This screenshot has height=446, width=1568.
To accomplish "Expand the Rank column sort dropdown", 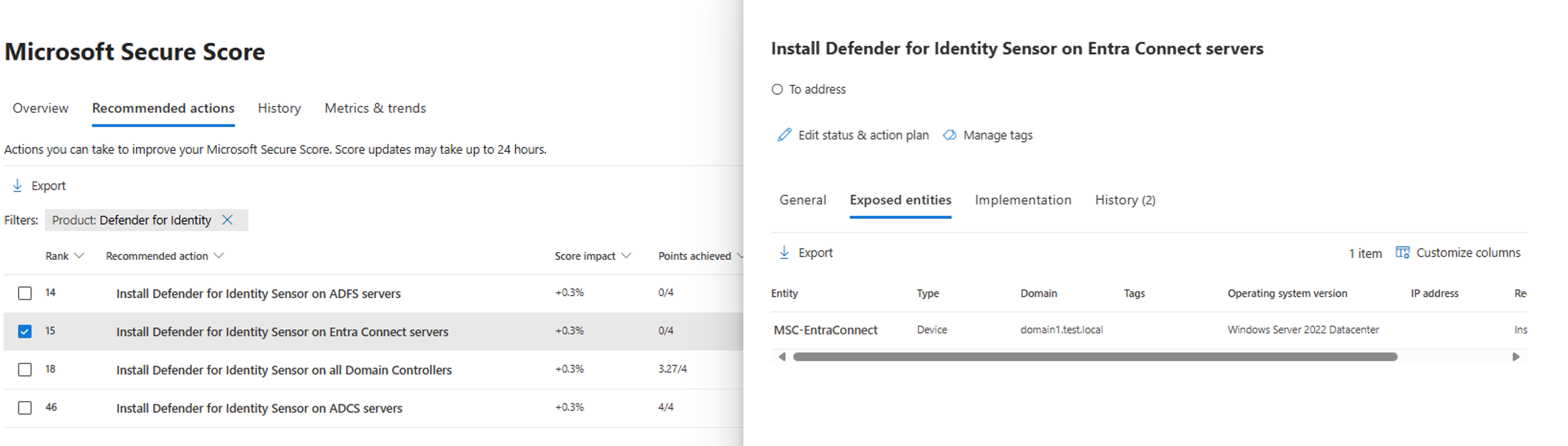I will coord(79,256).
